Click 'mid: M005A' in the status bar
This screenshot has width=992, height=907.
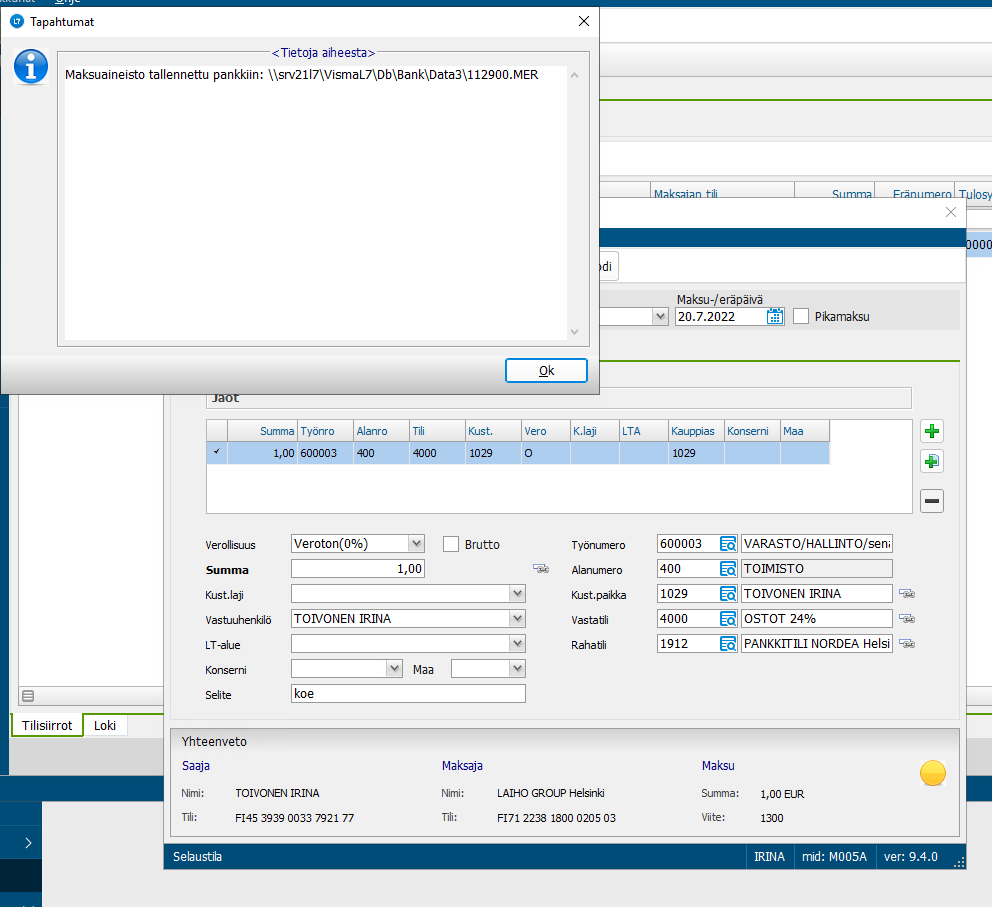[834, 856]
